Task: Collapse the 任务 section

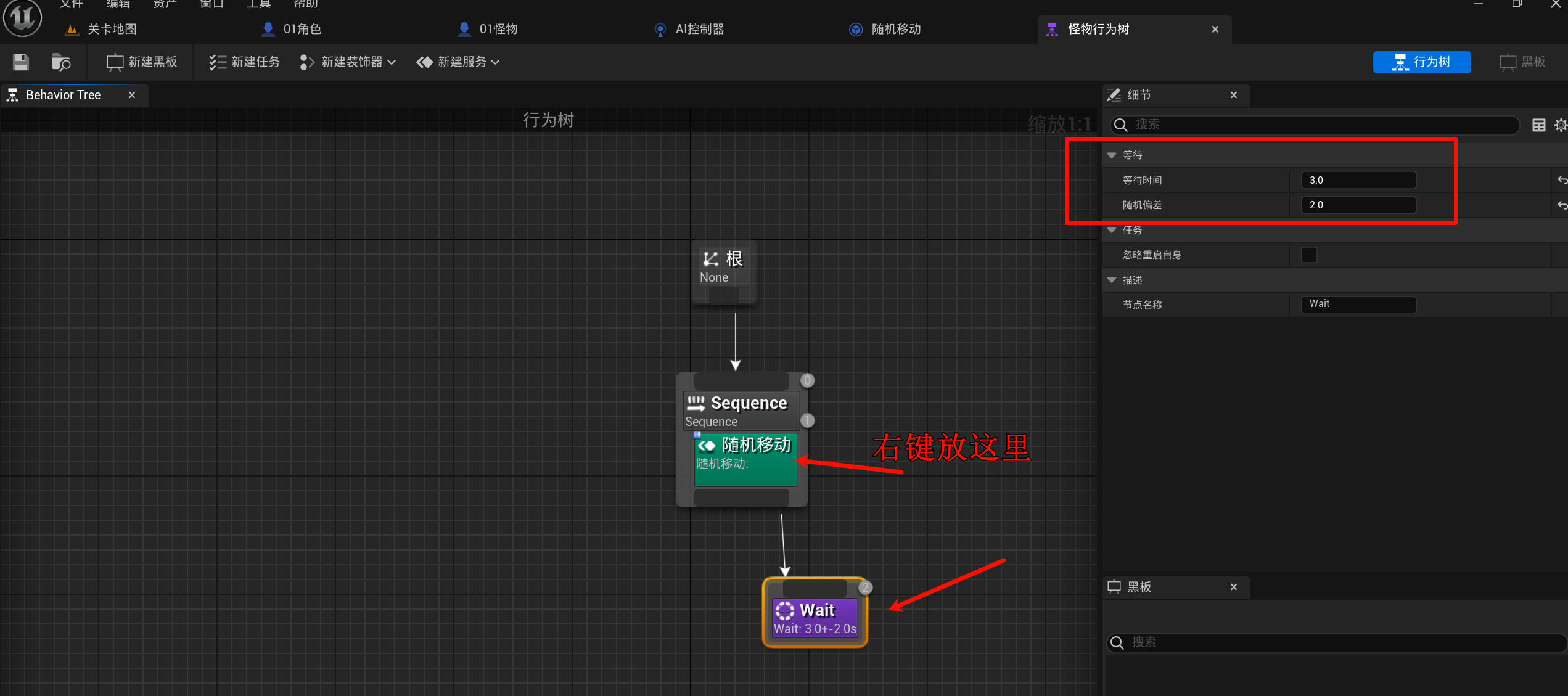Action: coord(1112,230)
